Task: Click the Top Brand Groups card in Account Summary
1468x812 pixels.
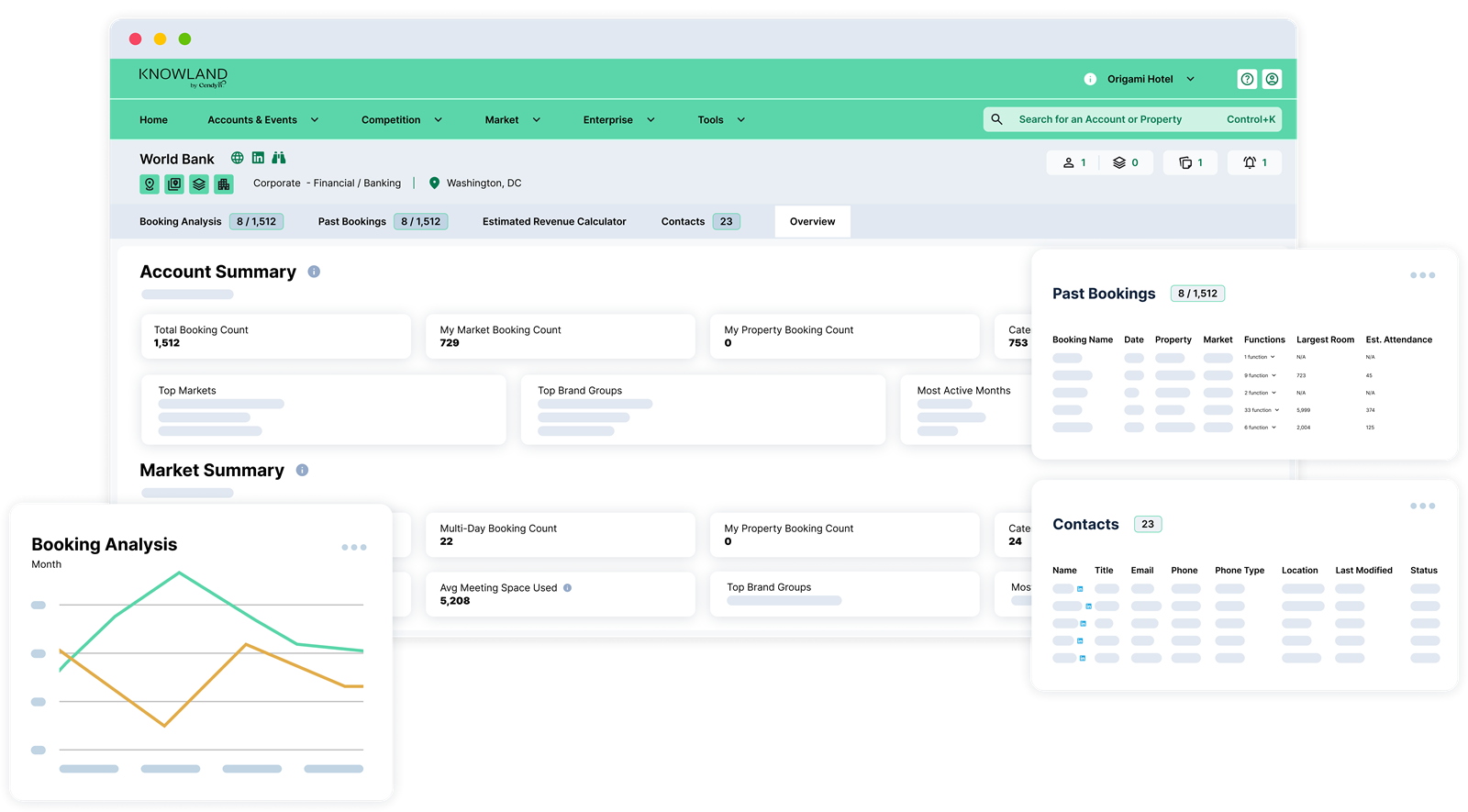Action: [x=704, y=410]
